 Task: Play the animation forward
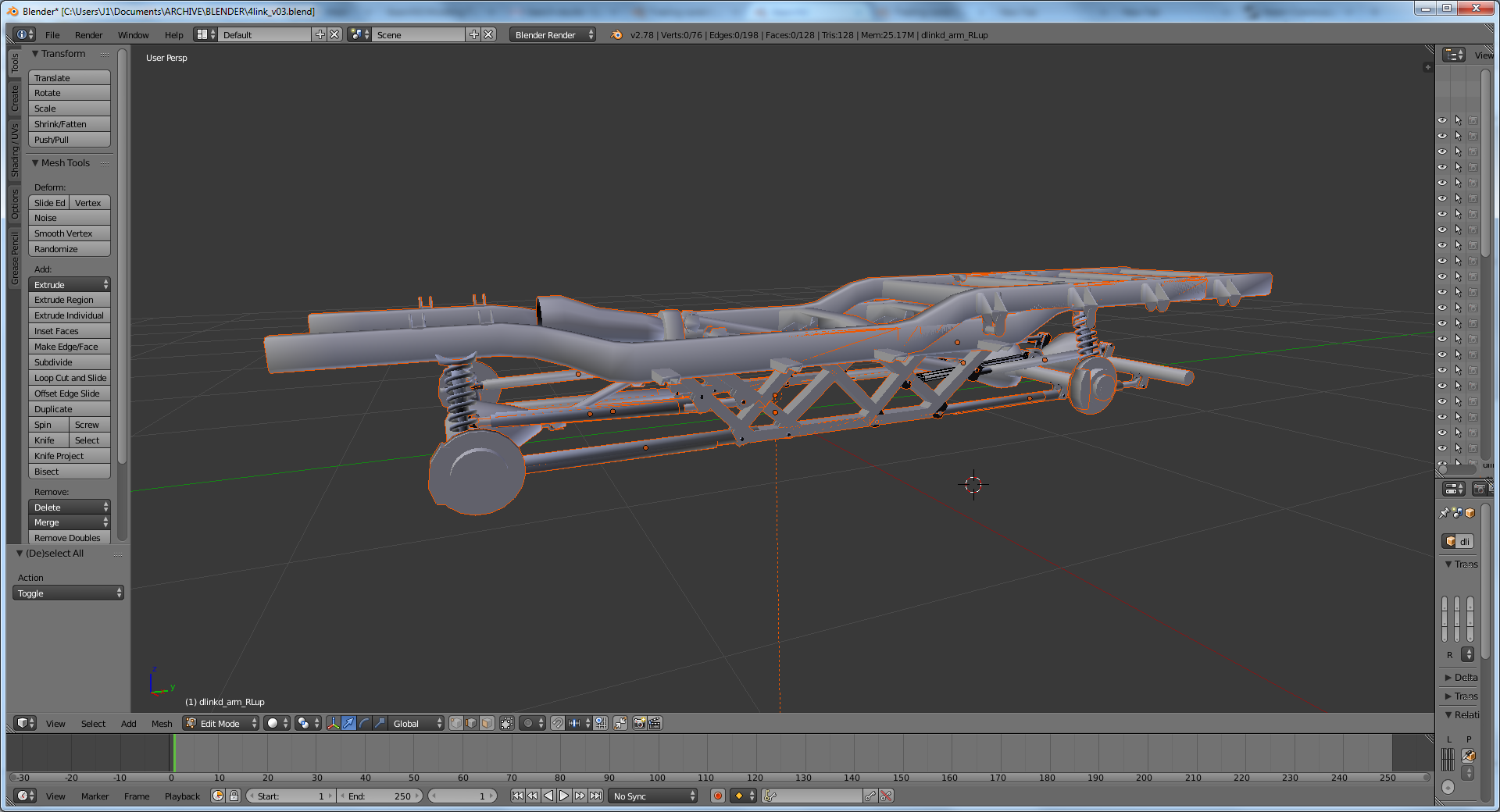click(x=564, y=796)
